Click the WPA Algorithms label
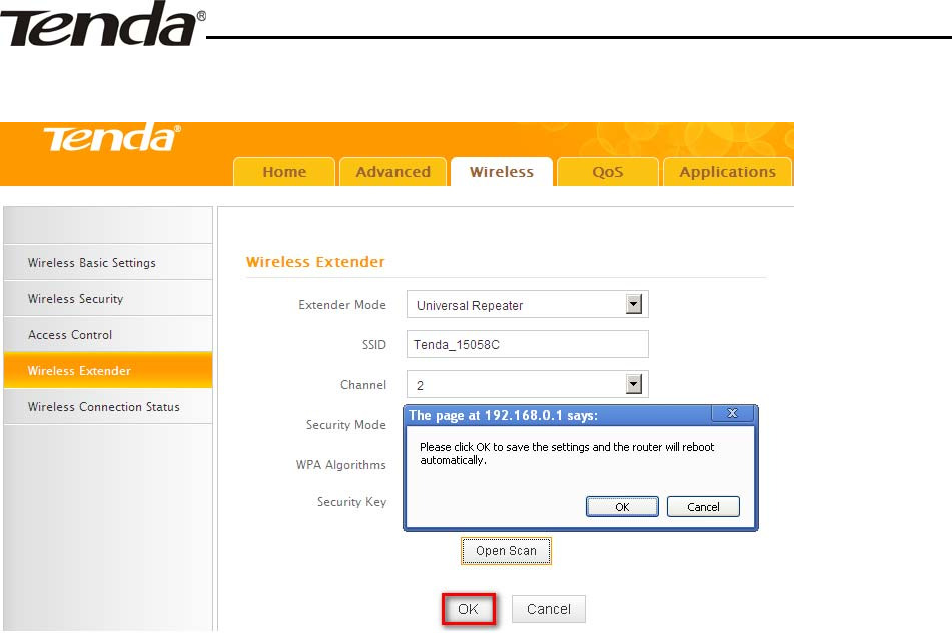 (341, 465)
